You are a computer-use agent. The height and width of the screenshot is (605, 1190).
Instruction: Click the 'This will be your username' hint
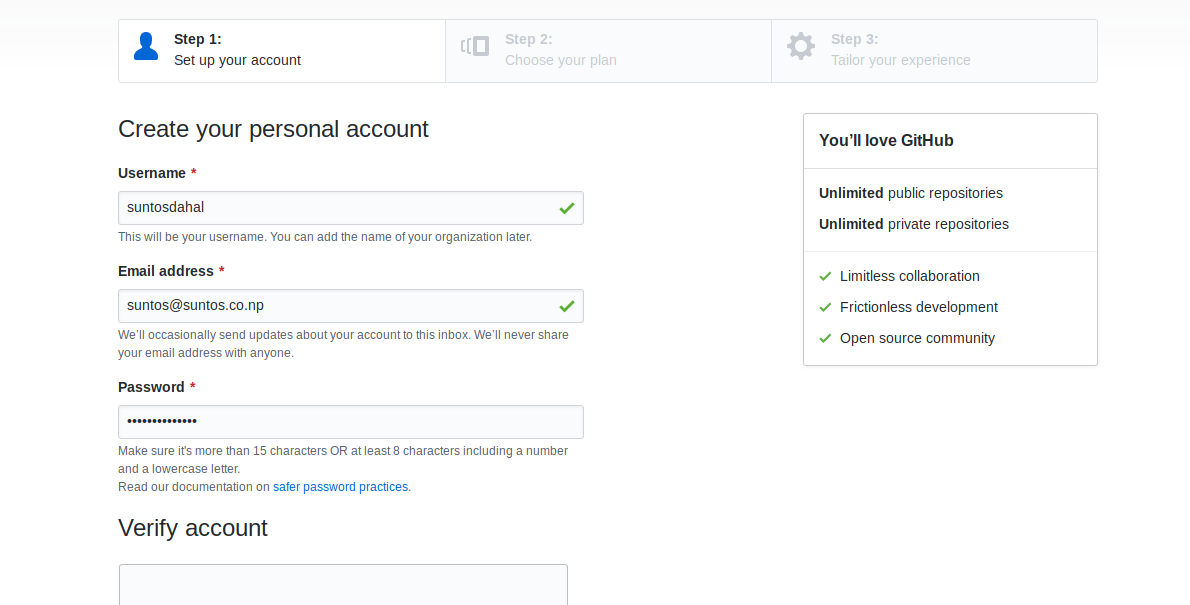point(325,237)
